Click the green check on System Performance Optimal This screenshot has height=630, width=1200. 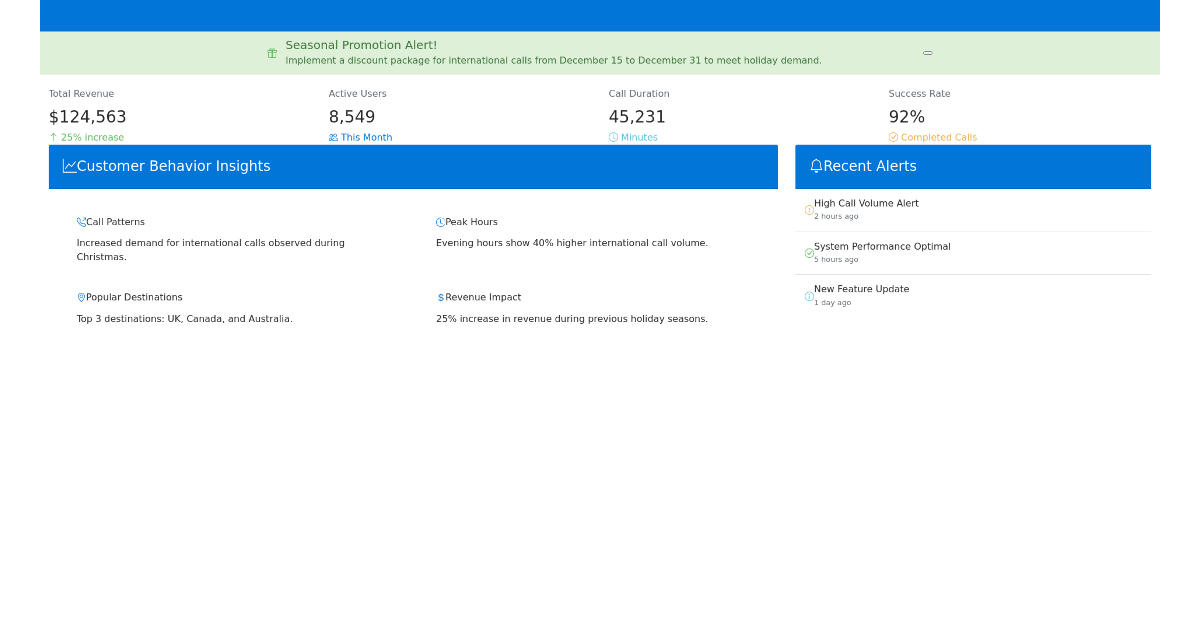pos(807,253)
